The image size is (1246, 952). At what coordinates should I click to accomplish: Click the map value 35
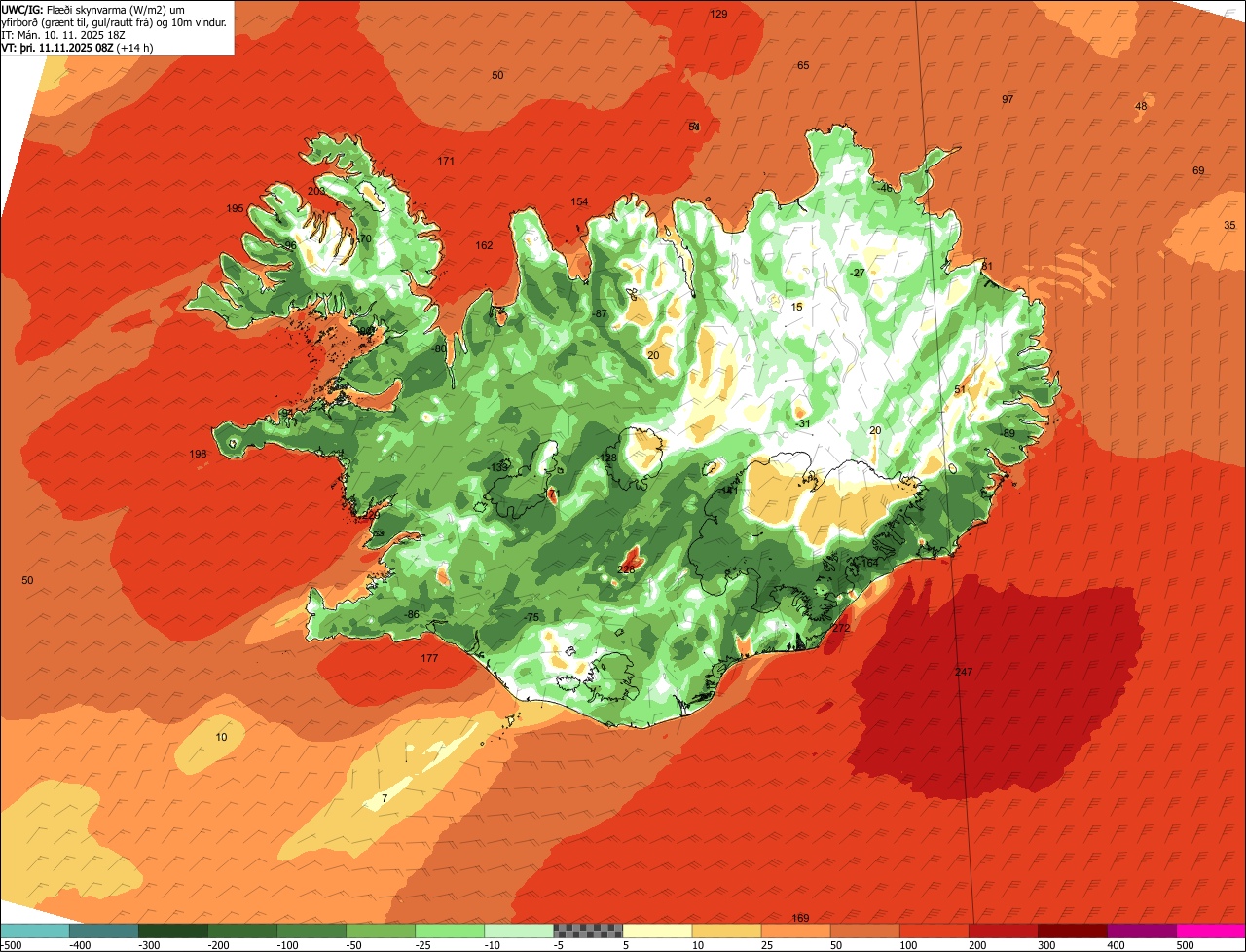pyautogui.click(x=1229, y=225)
